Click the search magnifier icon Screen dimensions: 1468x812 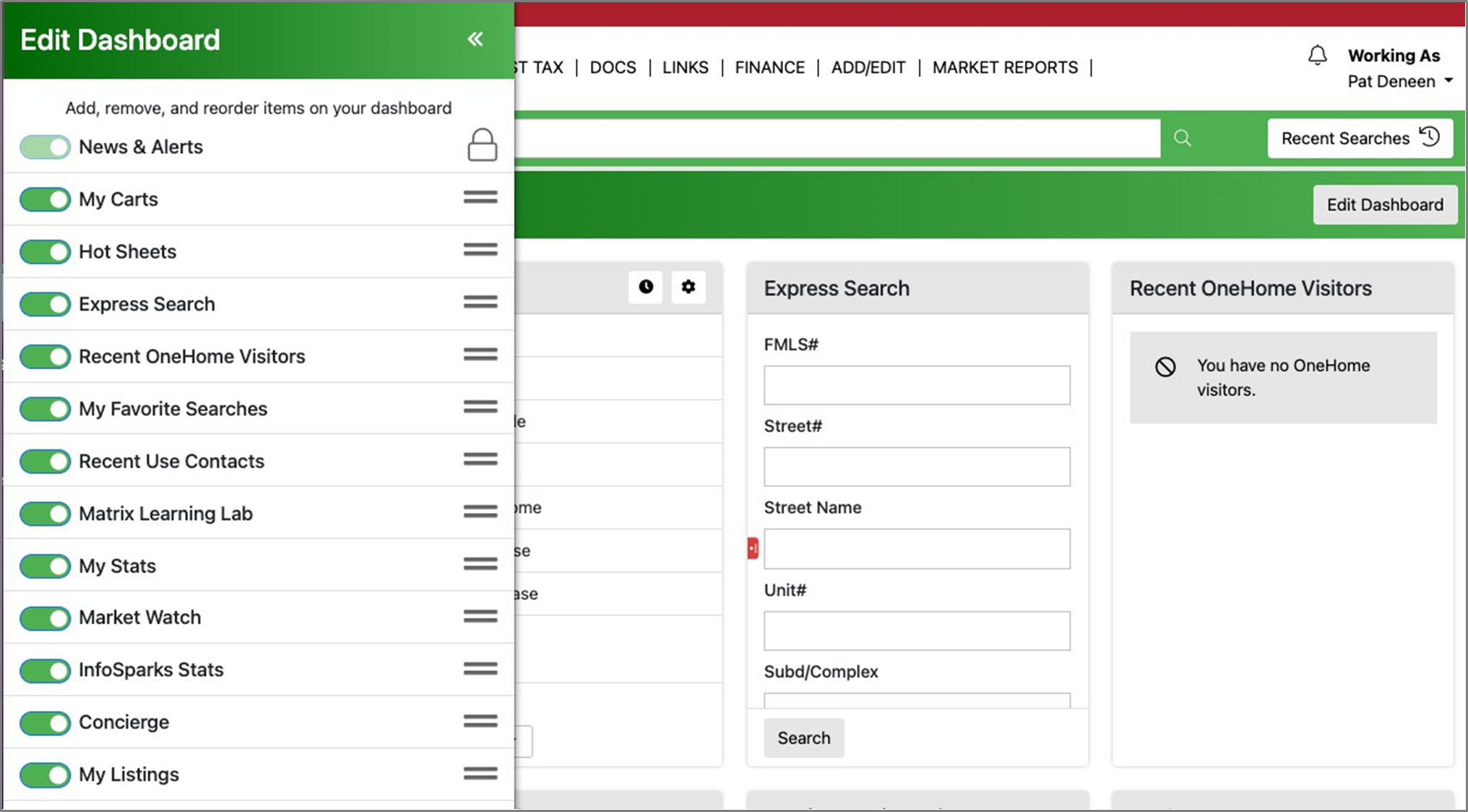click(x=1182, y=138)
